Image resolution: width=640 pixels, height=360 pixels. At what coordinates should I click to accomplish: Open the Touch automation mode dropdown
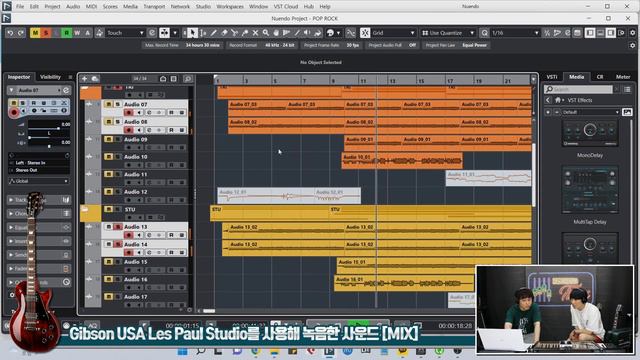(x=125, y=33)
